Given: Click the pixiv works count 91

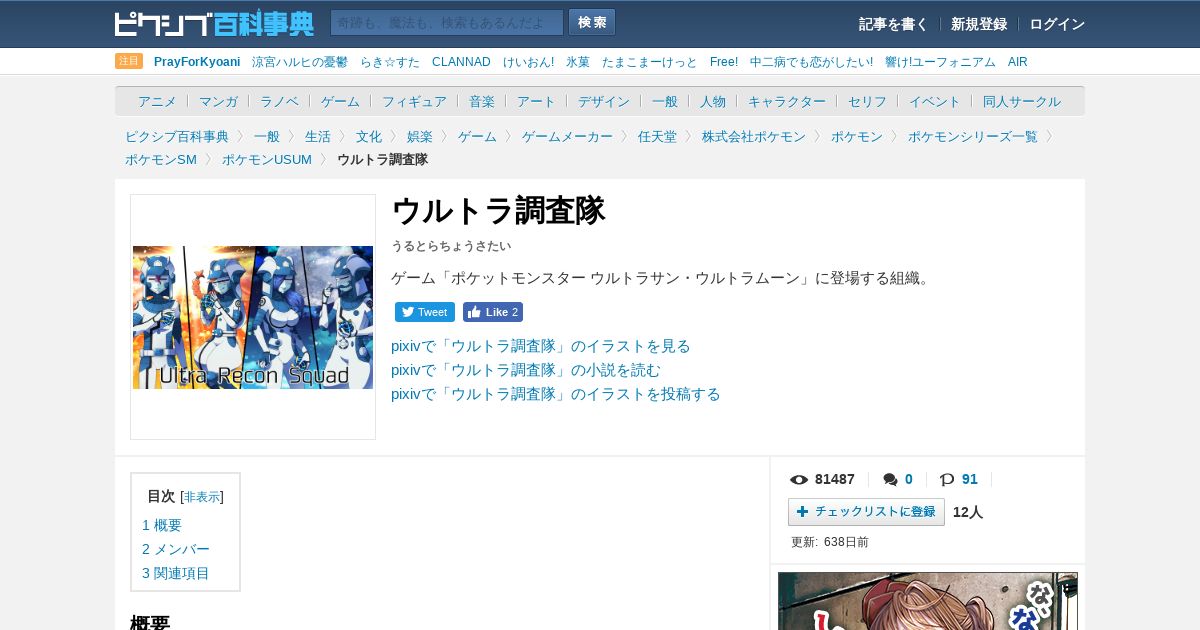Looking at the screenshot, I should tap(970, 480).
